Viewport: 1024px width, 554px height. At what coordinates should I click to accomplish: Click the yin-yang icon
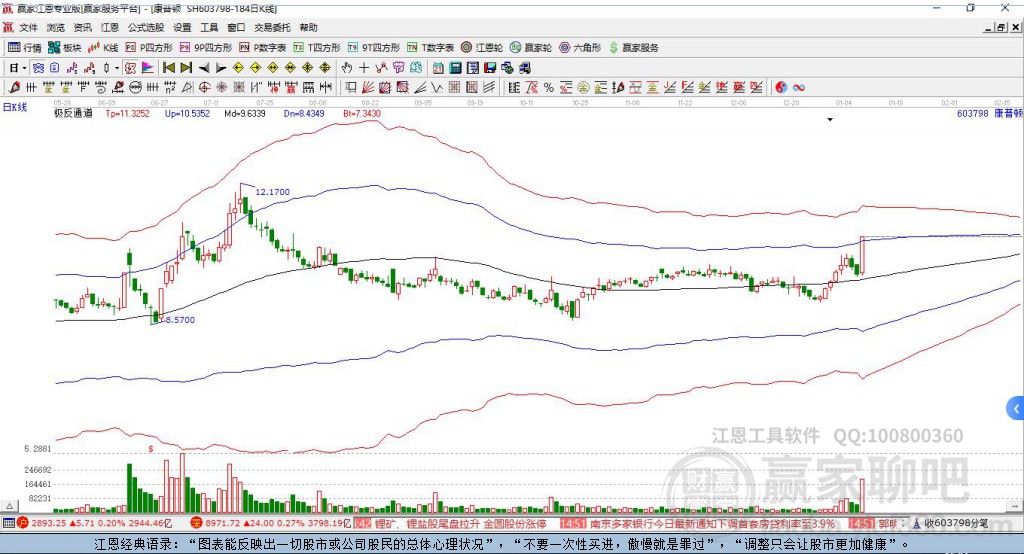[781, 87]
